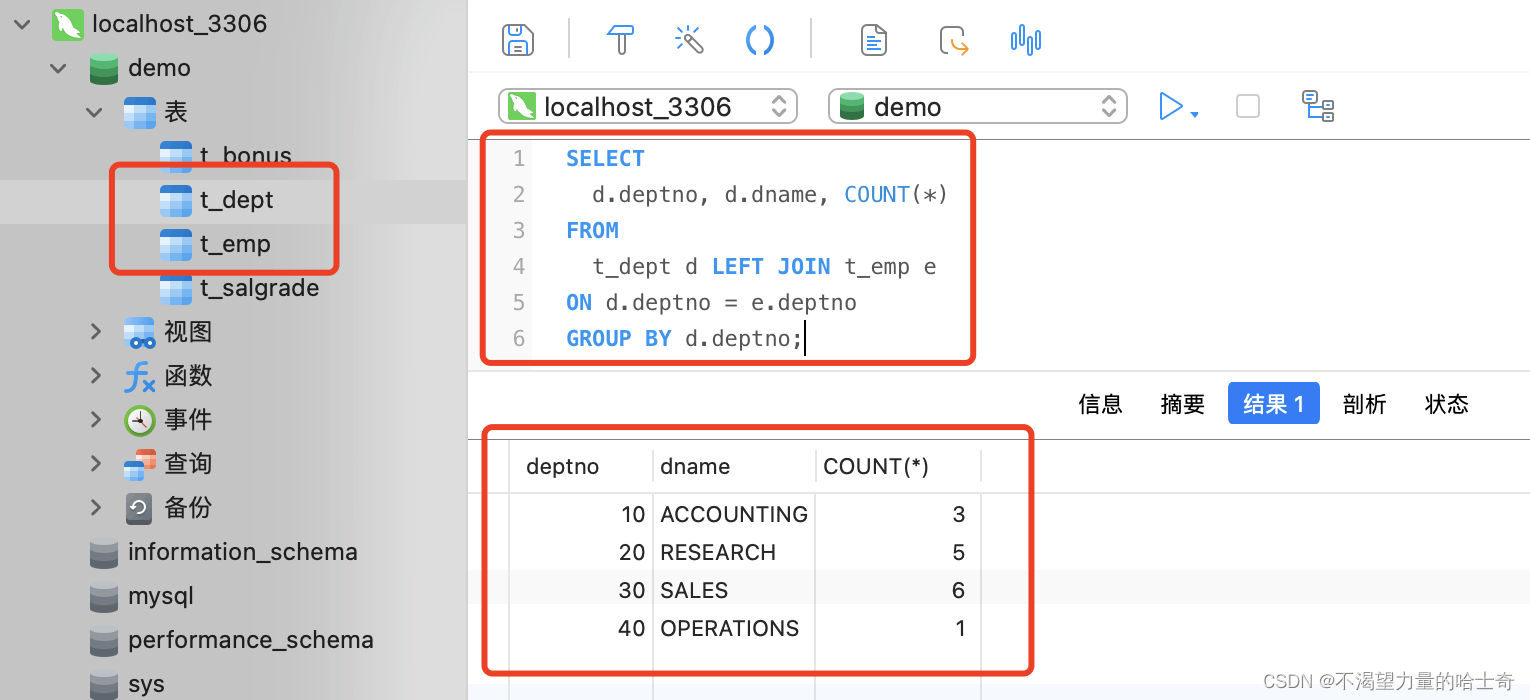Click the Save query icon

(x=517, y=40)
